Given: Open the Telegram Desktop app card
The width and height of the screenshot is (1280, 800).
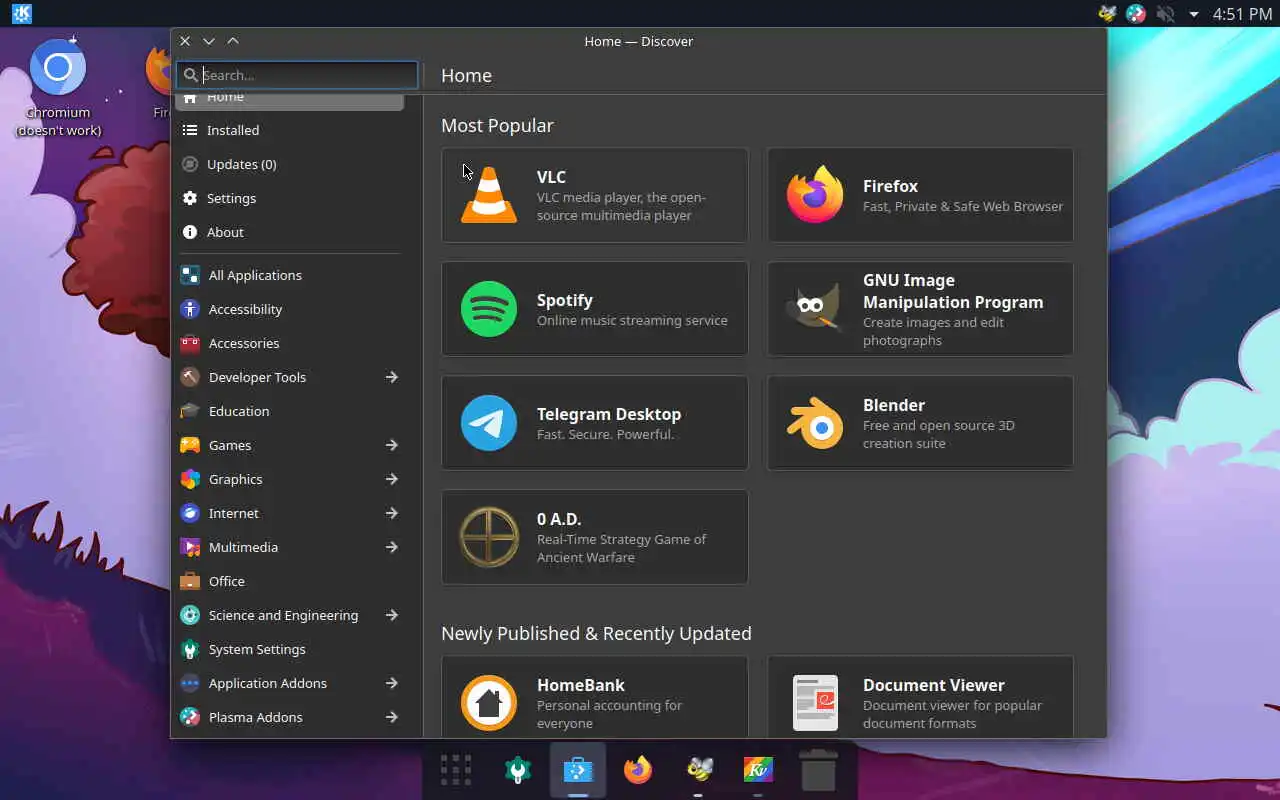Looking at the screenshot, I should (x=595, y=423).
